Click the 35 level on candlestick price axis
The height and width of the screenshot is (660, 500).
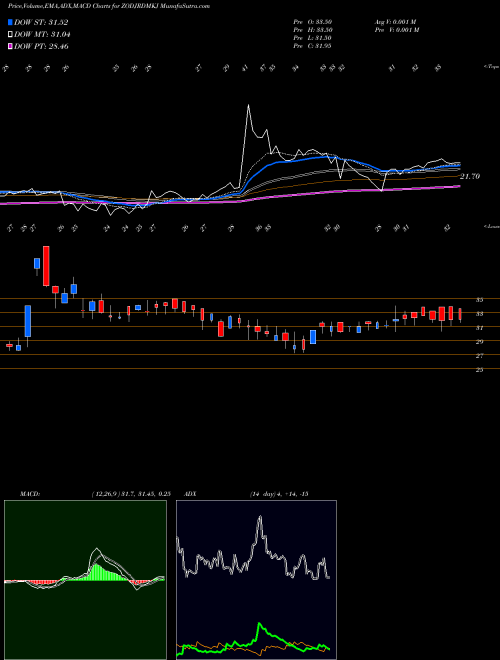point(479,300)
